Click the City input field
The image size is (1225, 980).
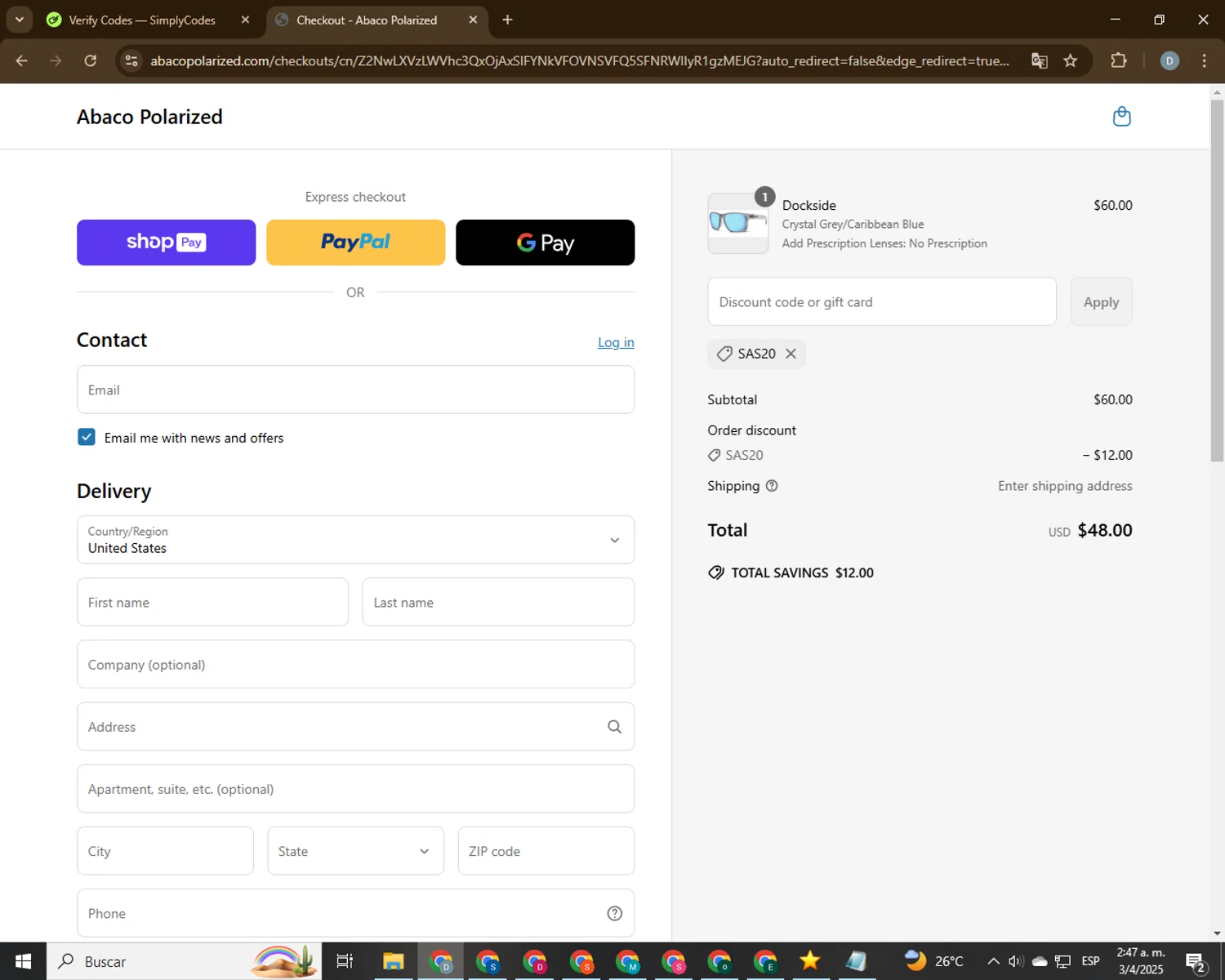tap(165, 851)
